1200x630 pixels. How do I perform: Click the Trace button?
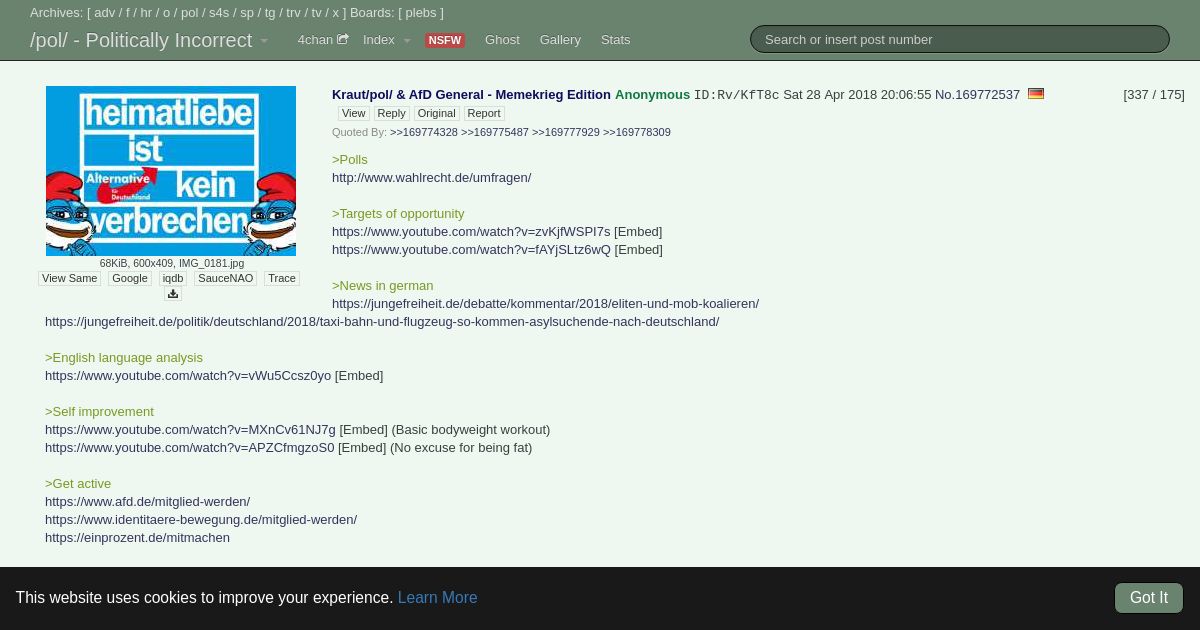(x=282, y=278)
